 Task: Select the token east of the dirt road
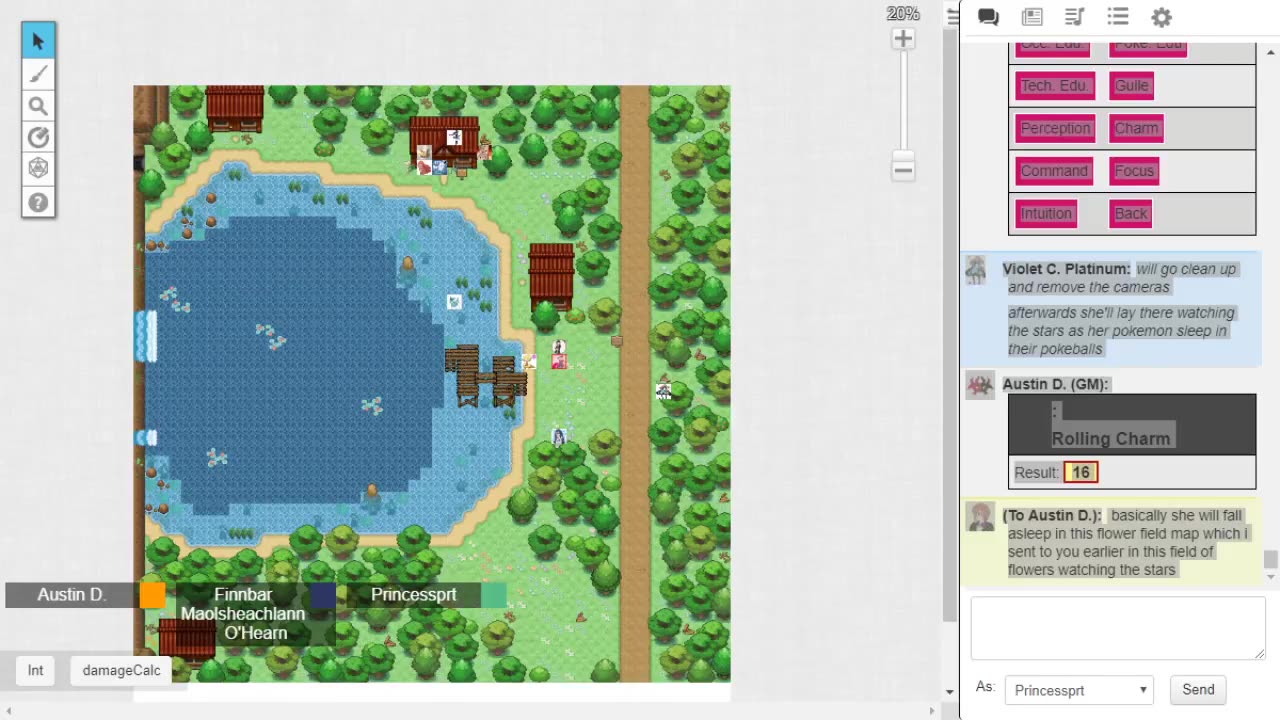pyautogui.click(x=663, y=391)
